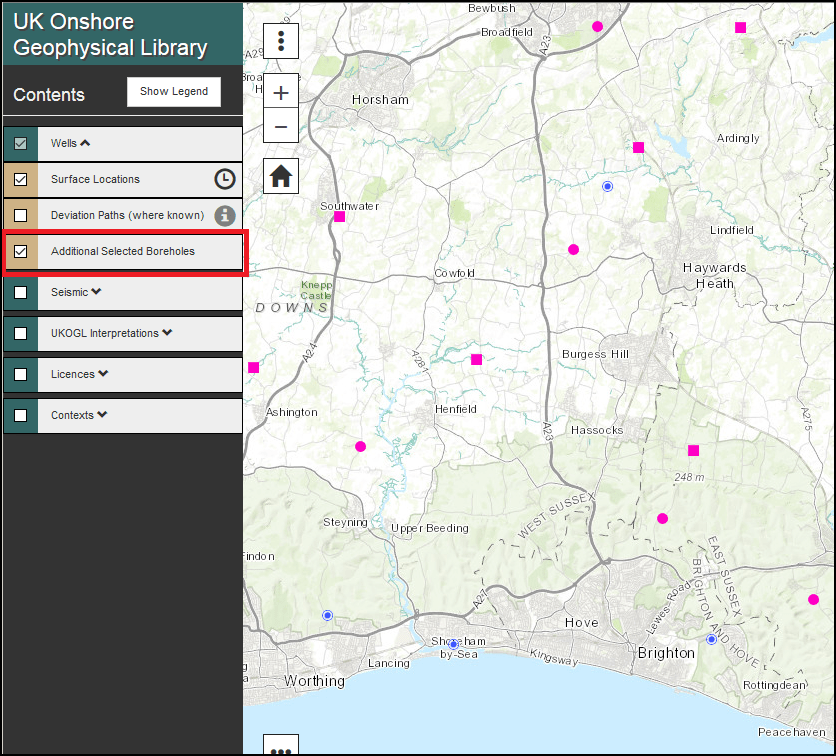Click the zoom in control on the map

click(280, 91)
